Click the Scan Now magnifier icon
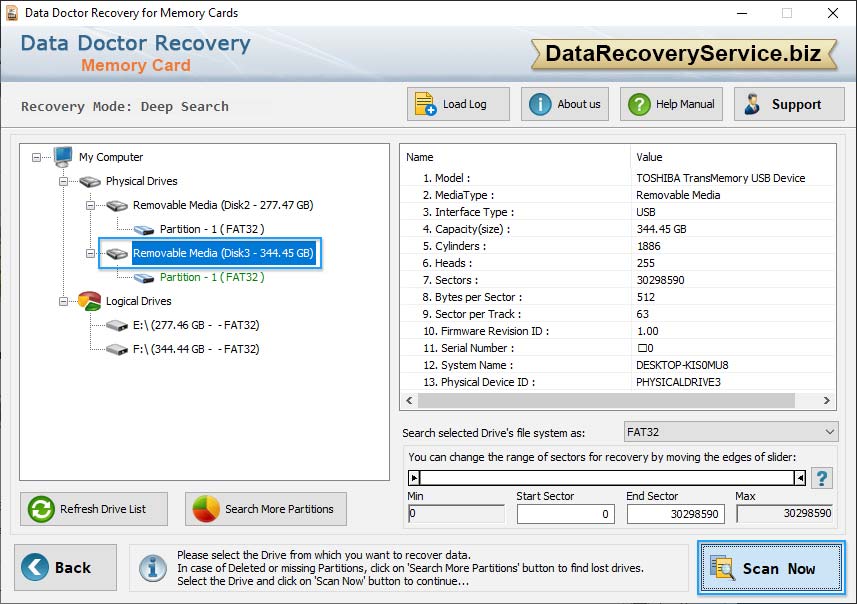The image size is (857, 604). pos(722,567)
